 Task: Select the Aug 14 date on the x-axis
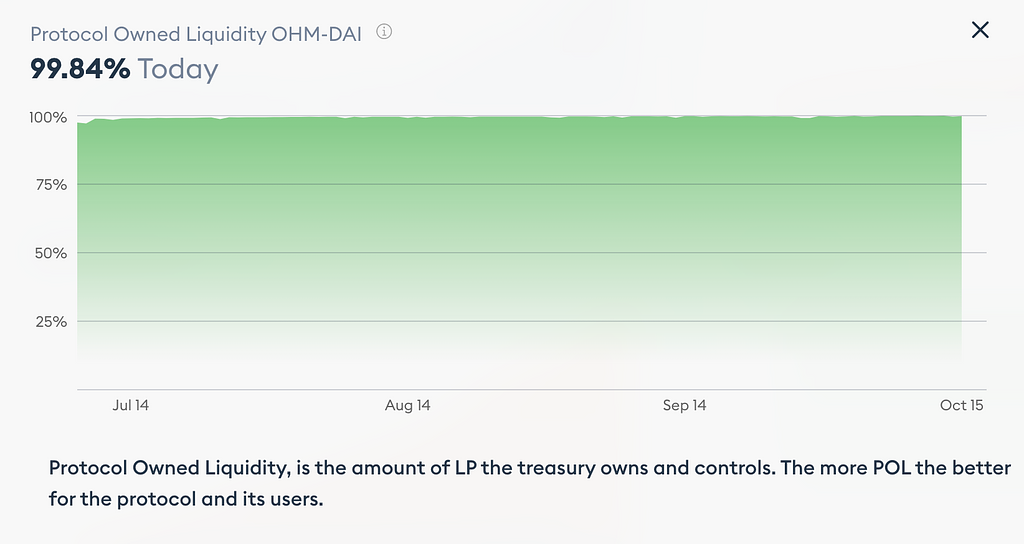tap(408, 405)
